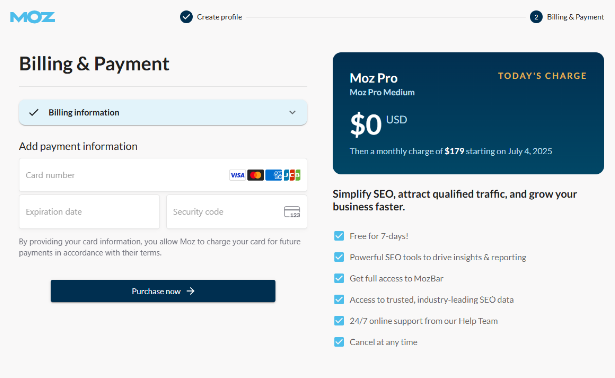
Task: Click 'Simplify SEO, attract qualified traffic' heading
Action: [455, 200]
